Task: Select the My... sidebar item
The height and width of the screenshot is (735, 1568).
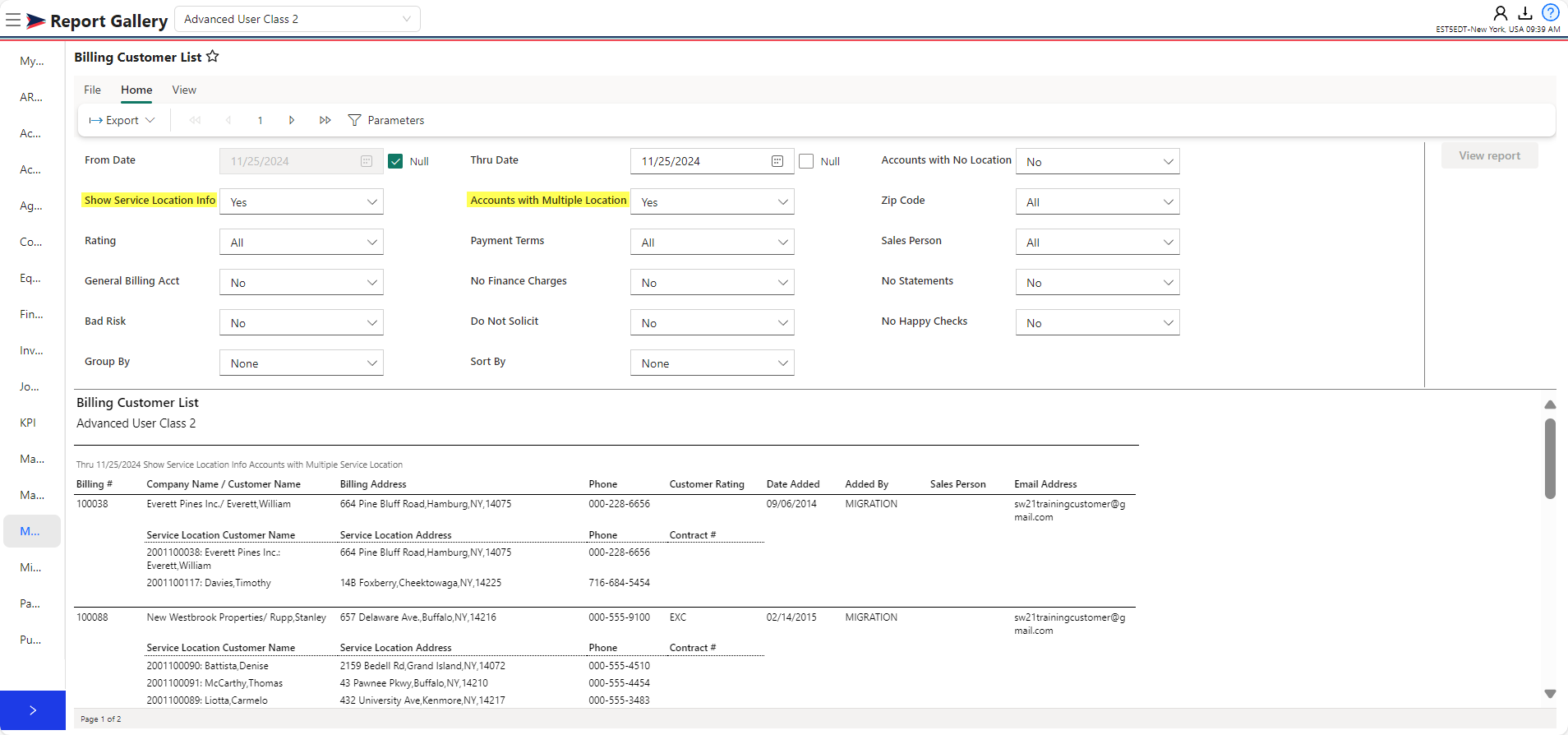Action: [x=32, y=61]
